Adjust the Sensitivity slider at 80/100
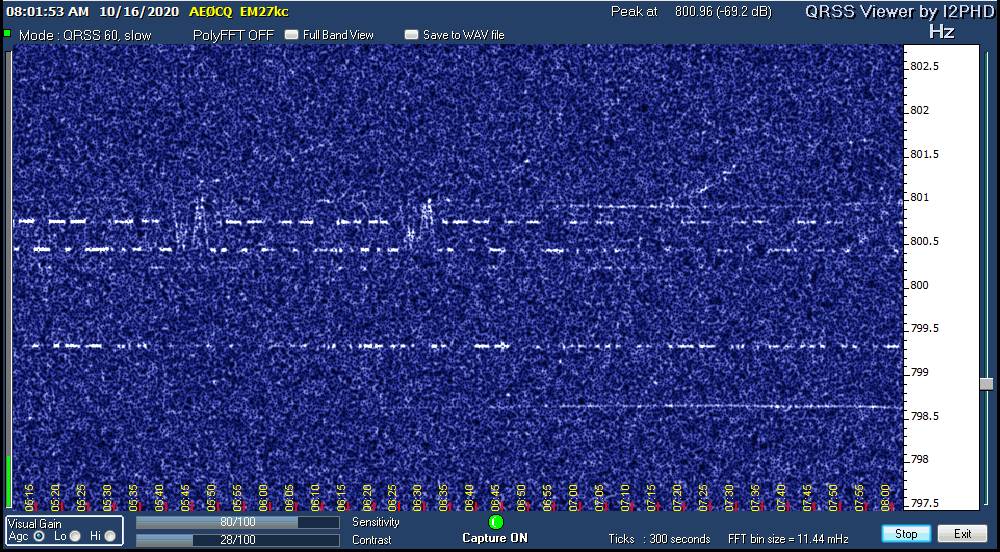1000x552 pixels. (237, 522)
